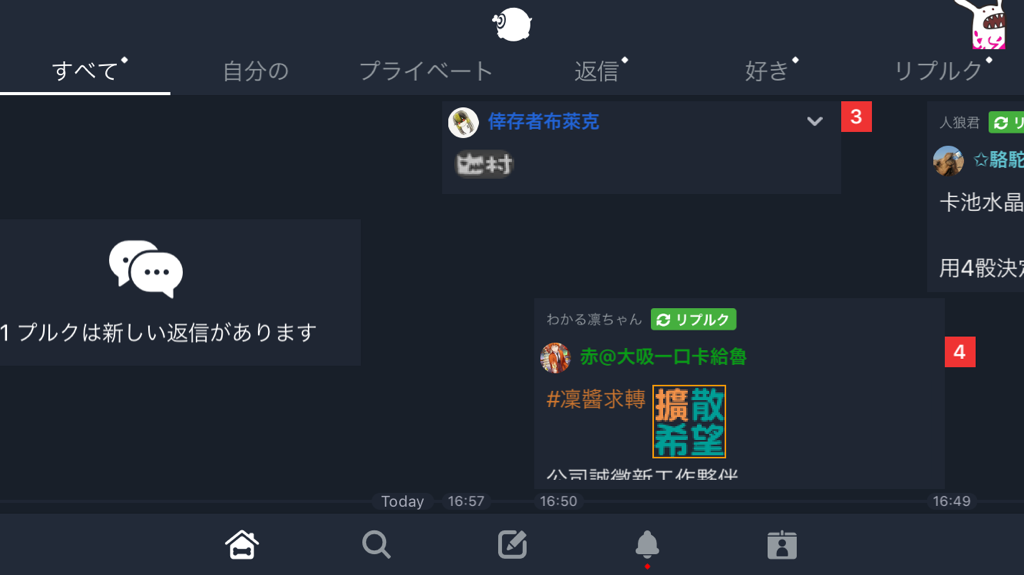1024x575 pixels.
Task: Open user 赤@大吸一口卡給魯 profile link
Action: [663, 357]
